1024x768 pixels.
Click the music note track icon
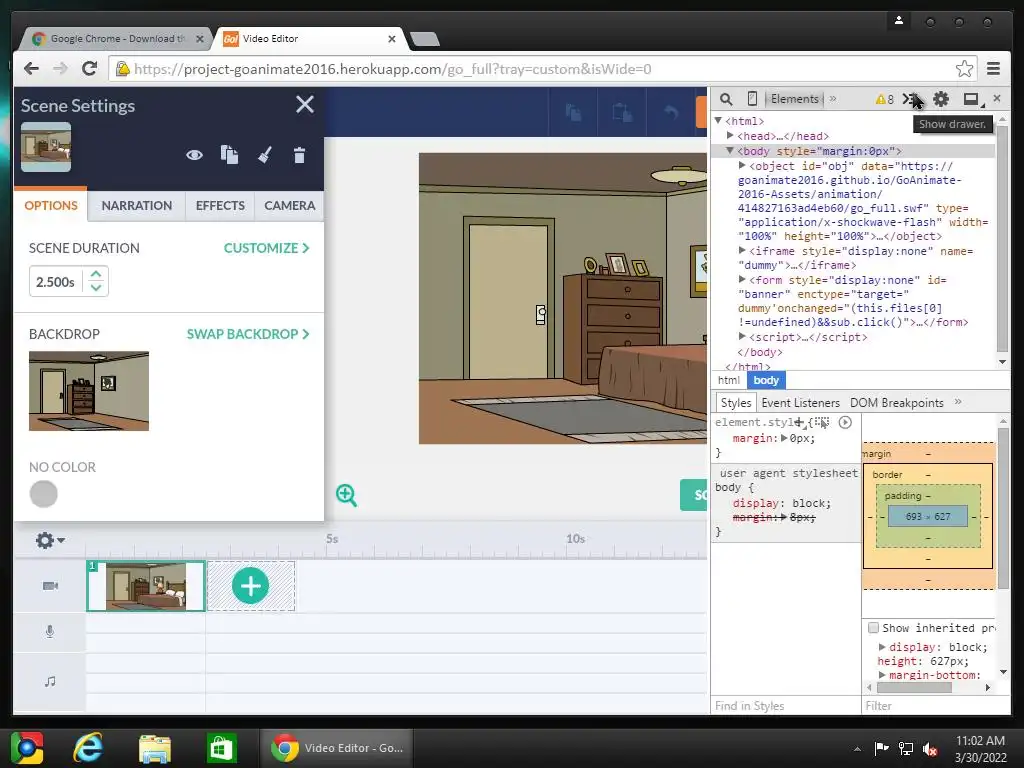pos(50,681)
